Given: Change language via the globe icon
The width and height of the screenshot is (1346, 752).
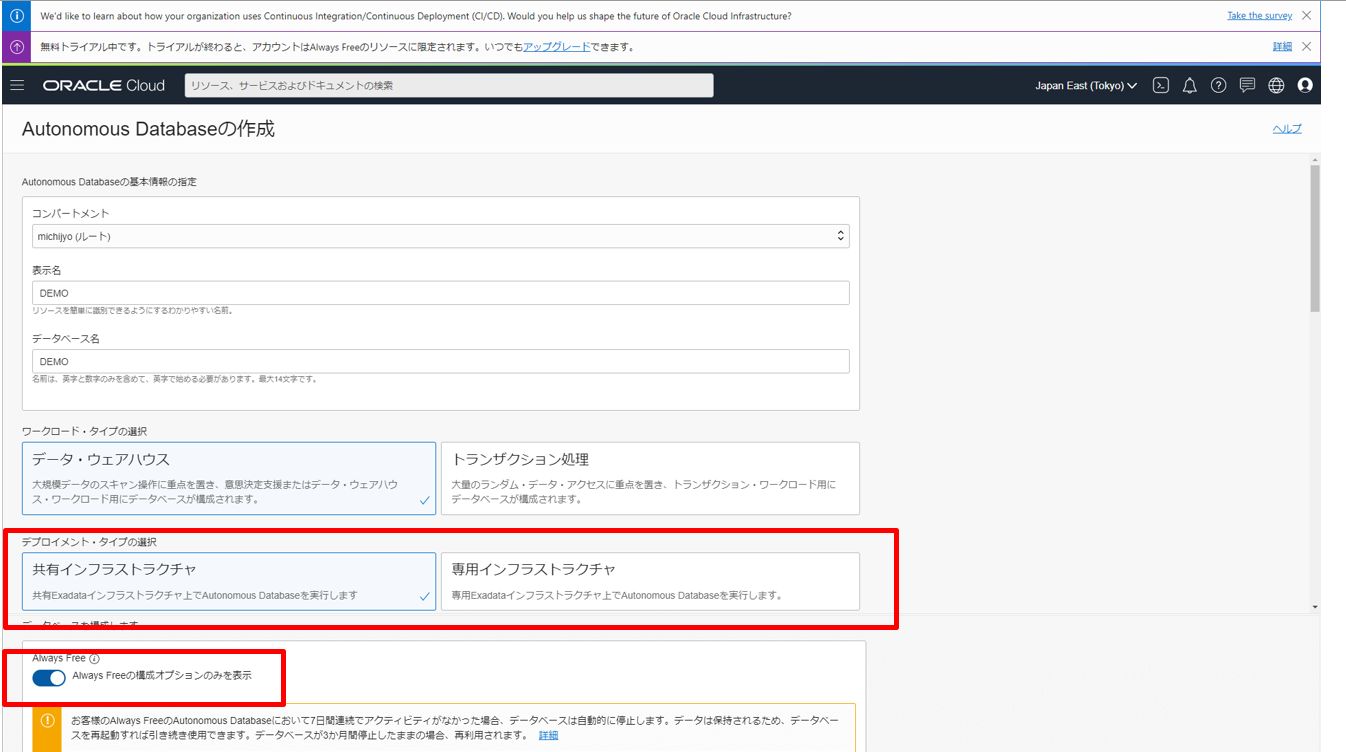Looking at the screenshot, I should coord(1276,85).
